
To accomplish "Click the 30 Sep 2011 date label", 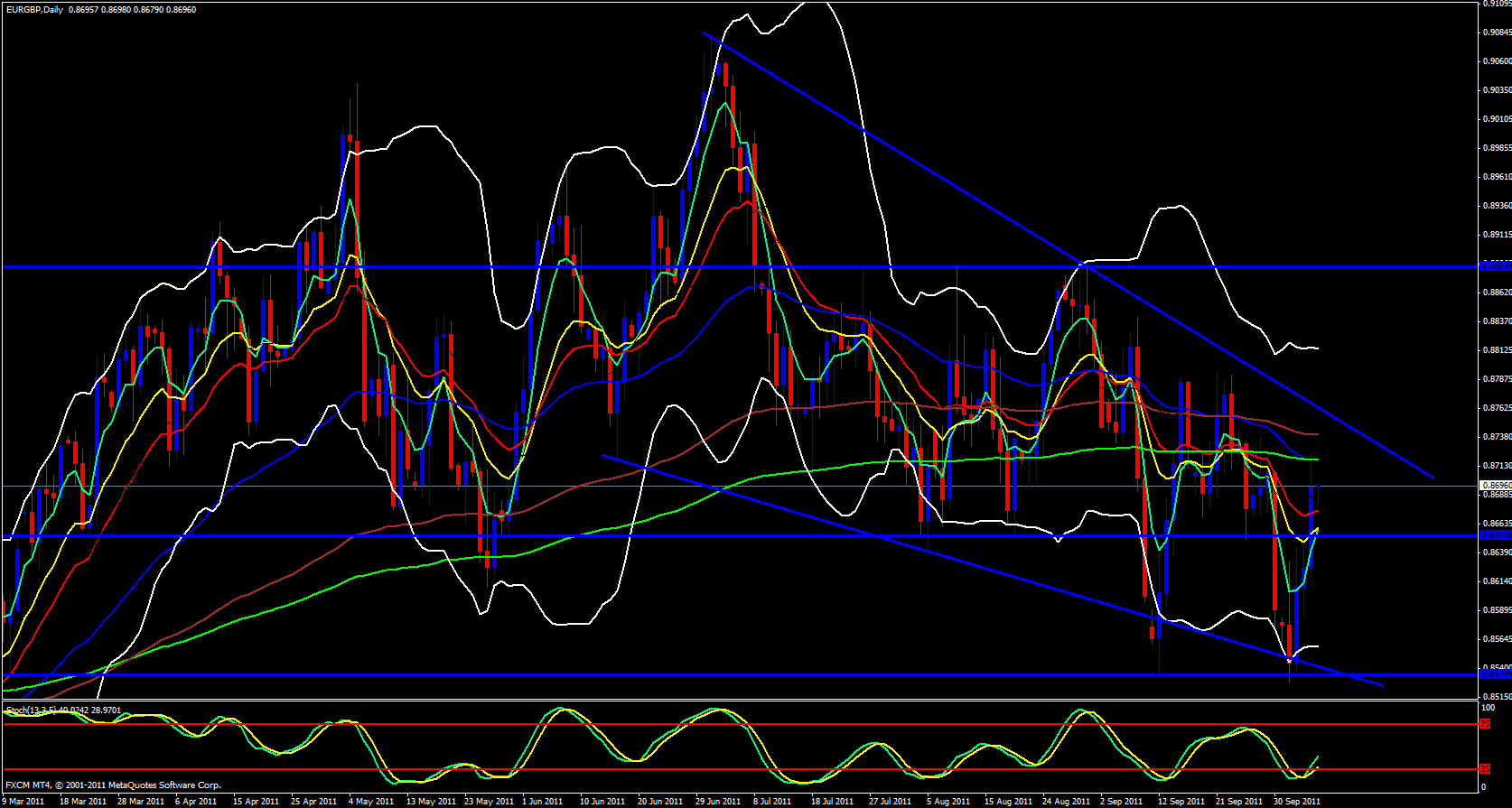I will point(1297,801).
